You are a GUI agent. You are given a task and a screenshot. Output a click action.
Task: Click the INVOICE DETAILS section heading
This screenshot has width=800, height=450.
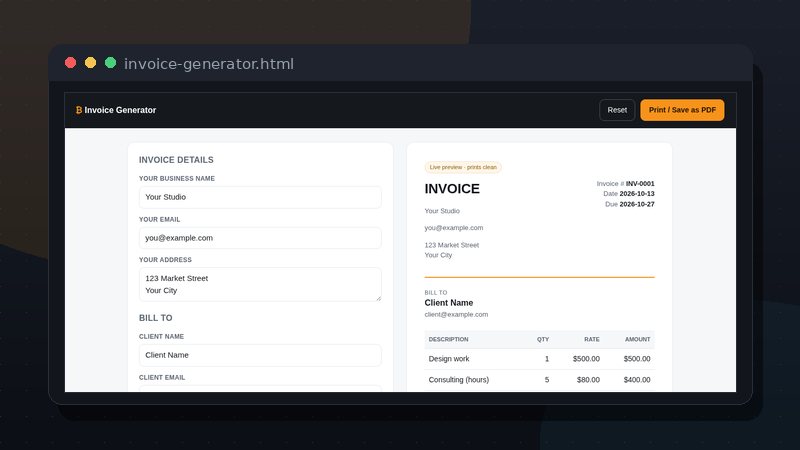point(176,160)
